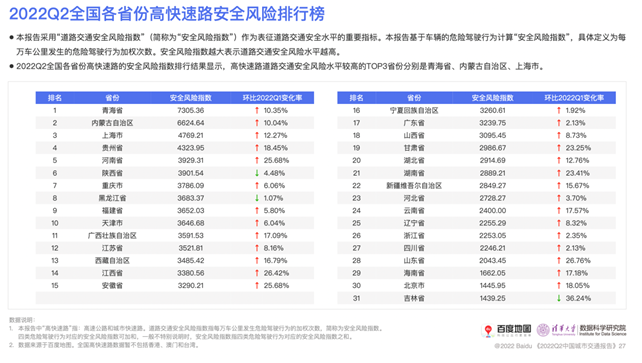Click the value 3683.37 for 黑龙江省
The width and height of the screenshot is (642, 363).
tap(191, 198)
